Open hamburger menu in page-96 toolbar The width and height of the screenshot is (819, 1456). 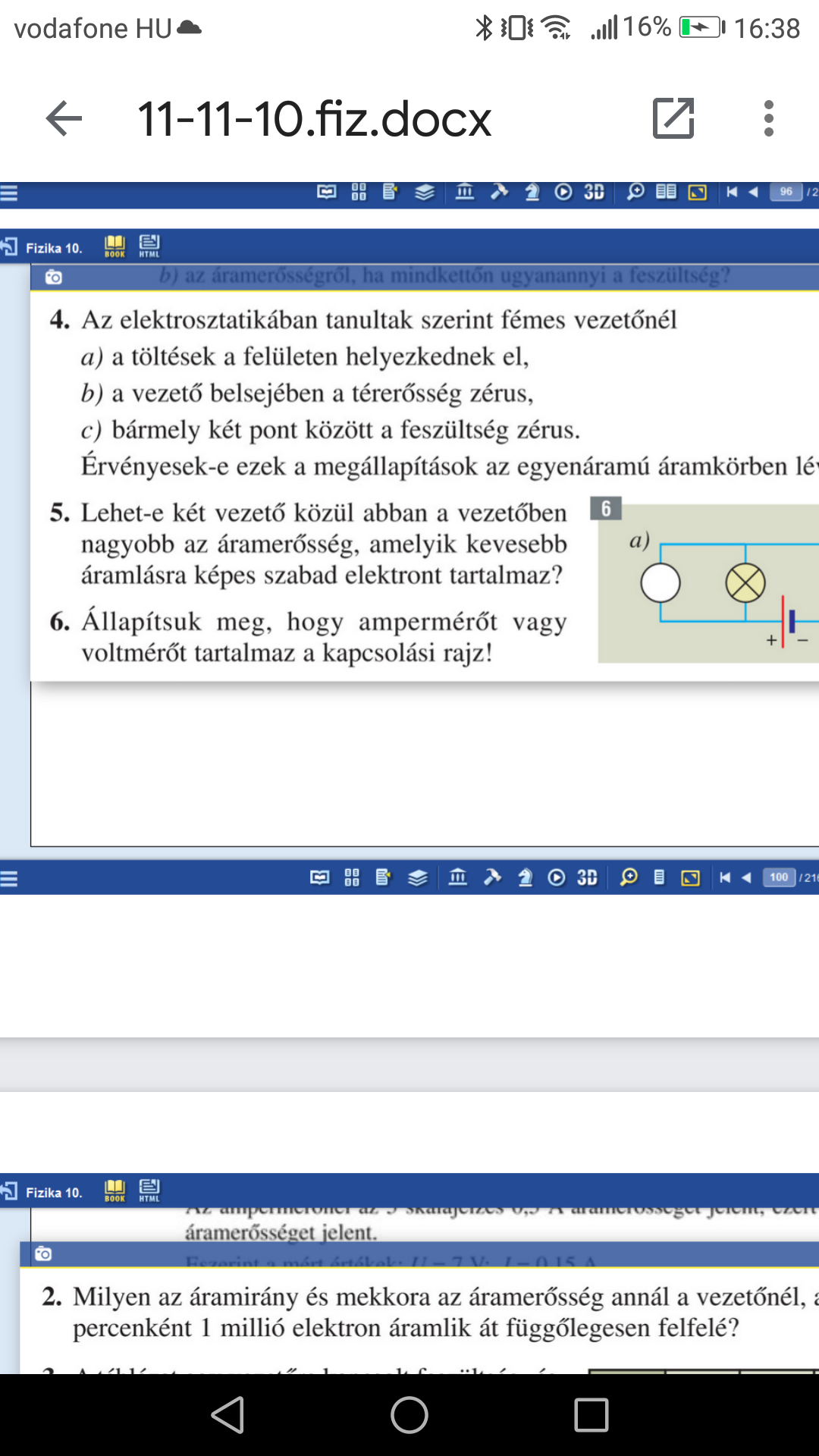pyautogui.click(x=8, y=193)
